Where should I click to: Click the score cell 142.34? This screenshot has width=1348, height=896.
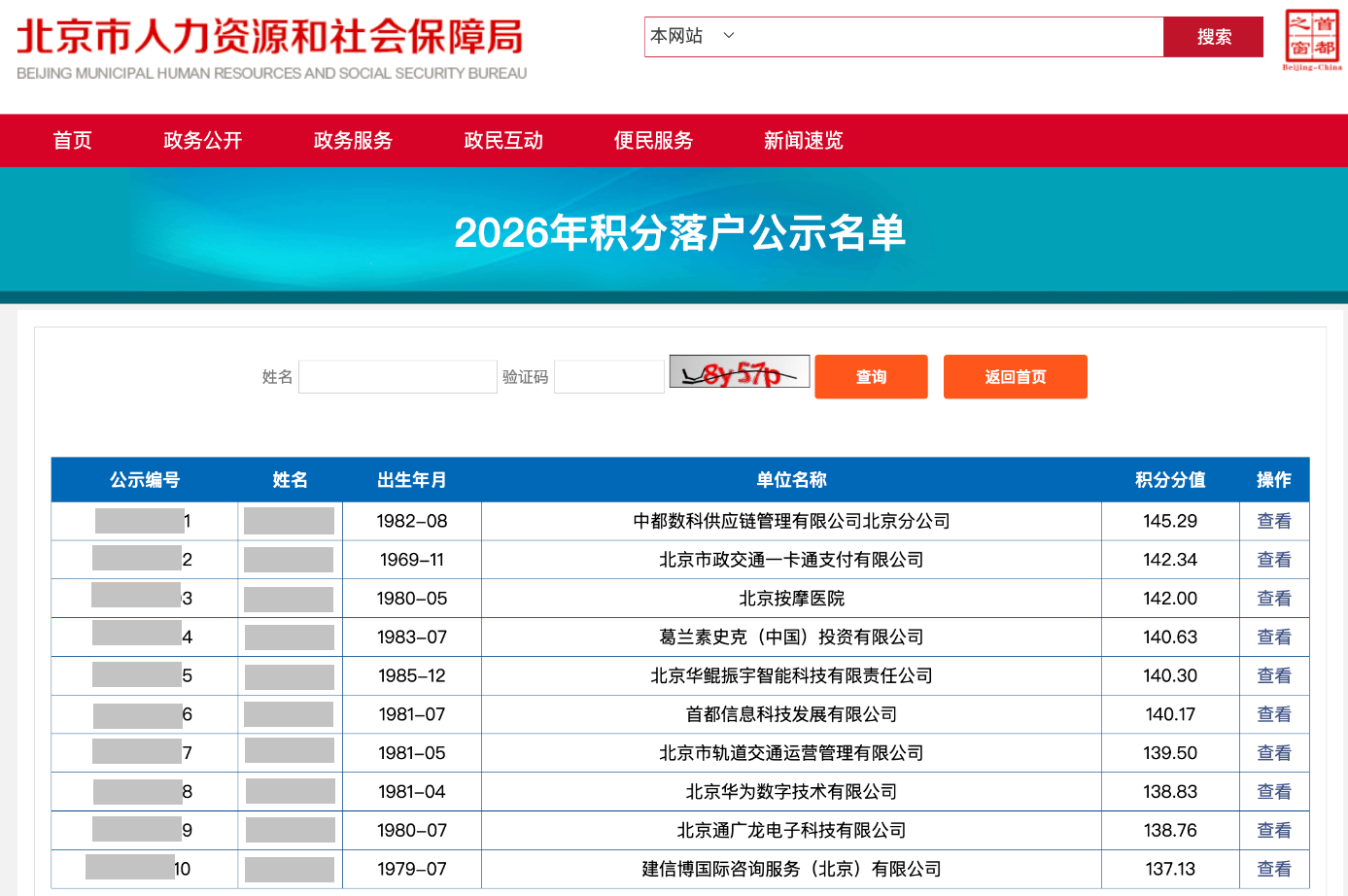click(x=1170, y=560)
